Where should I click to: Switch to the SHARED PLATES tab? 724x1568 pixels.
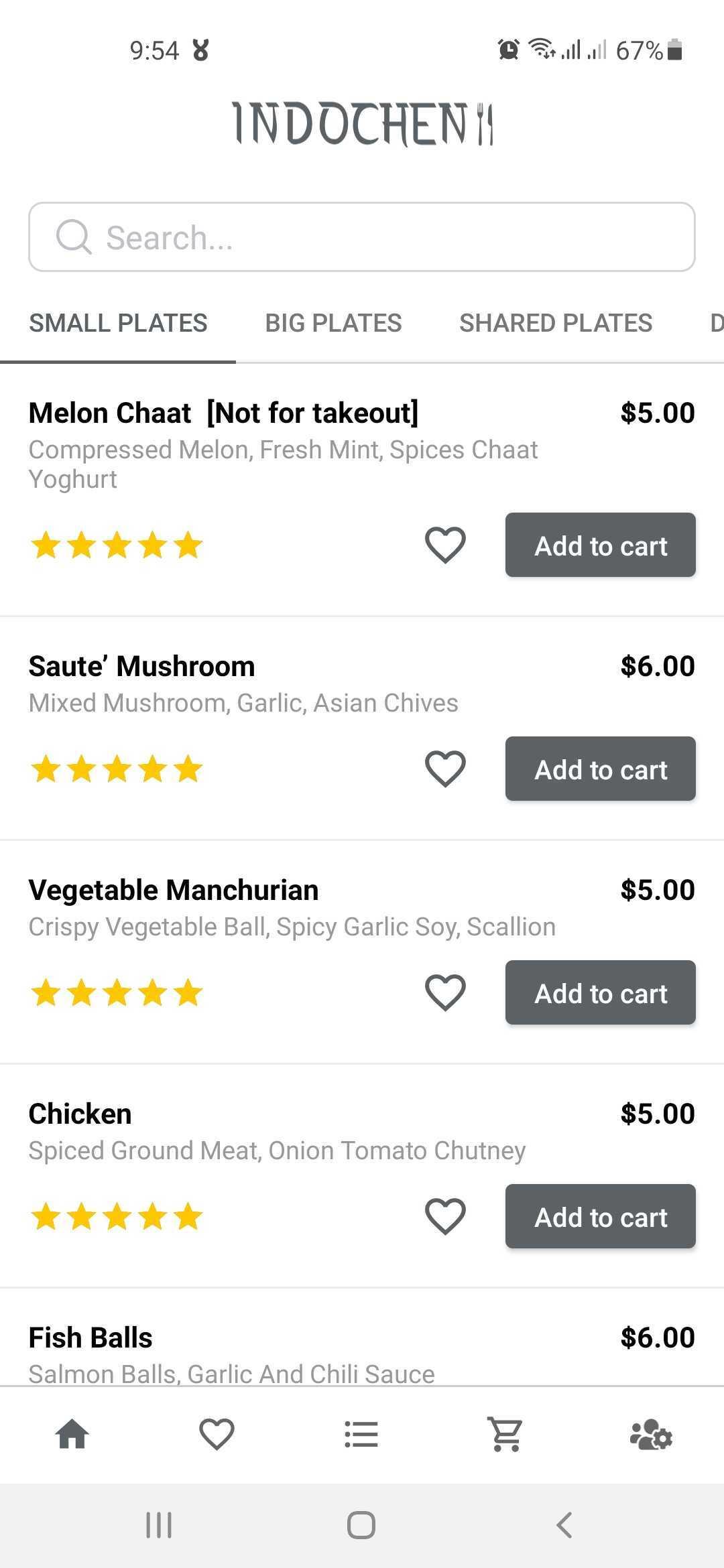click(556, 323)
